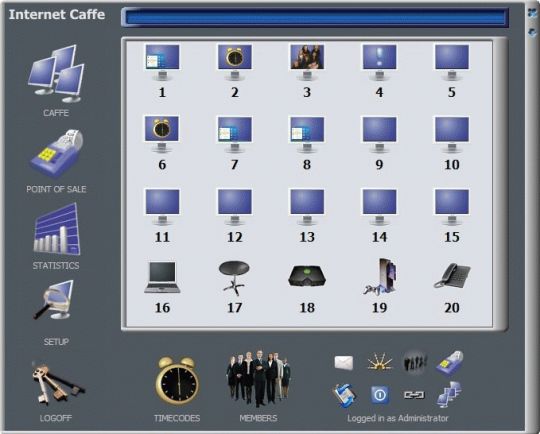Select laptop station 16
The height and width of the screenshot is (434, 540).
[162, 277]
